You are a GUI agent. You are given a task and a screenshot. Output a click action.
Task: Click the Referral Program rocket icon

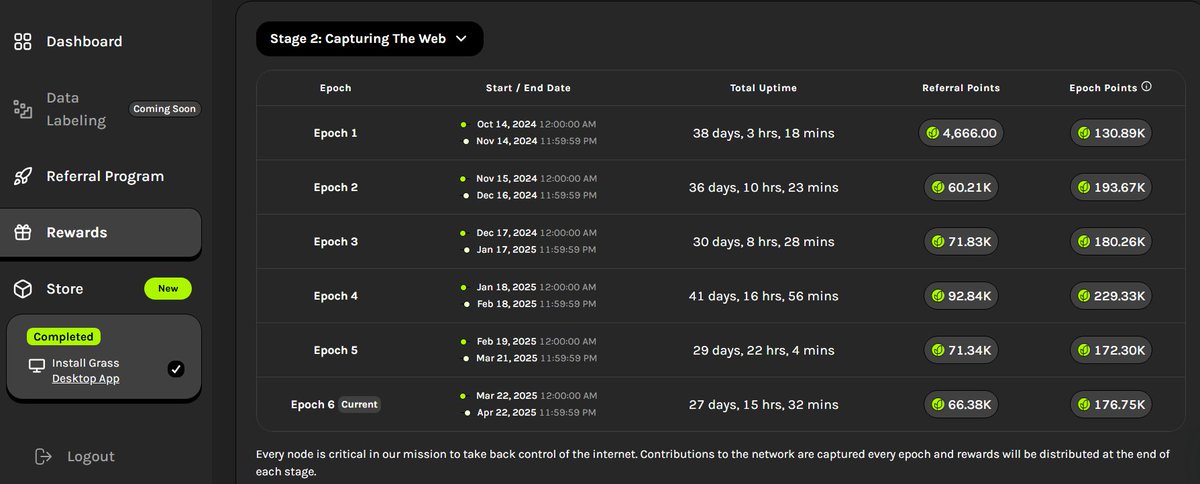pos(22,176)
